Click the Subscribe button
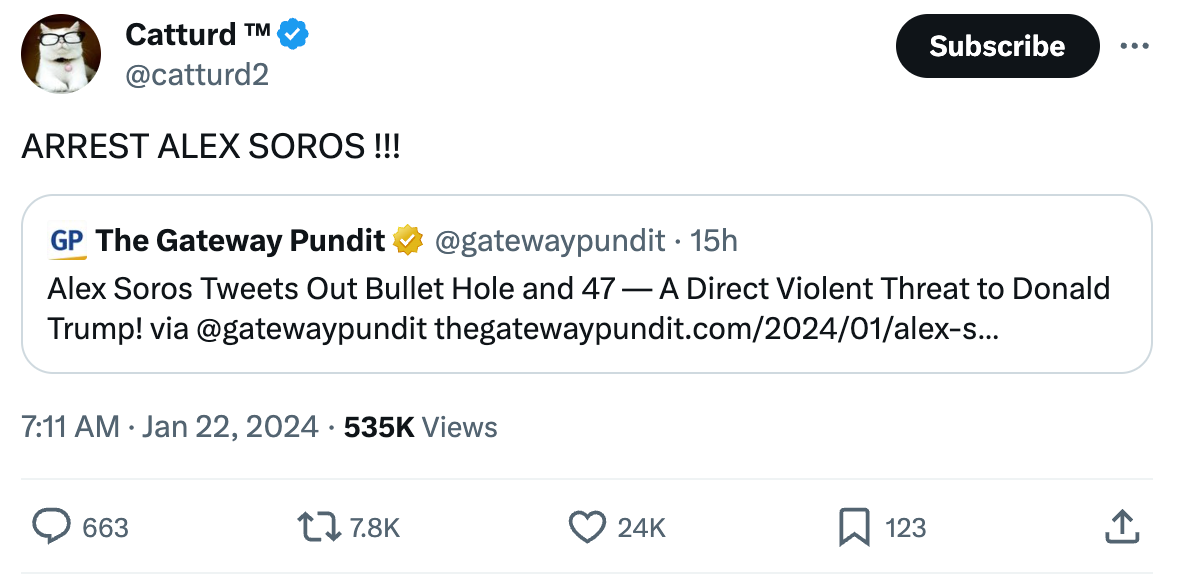 [x=996, y=45]
